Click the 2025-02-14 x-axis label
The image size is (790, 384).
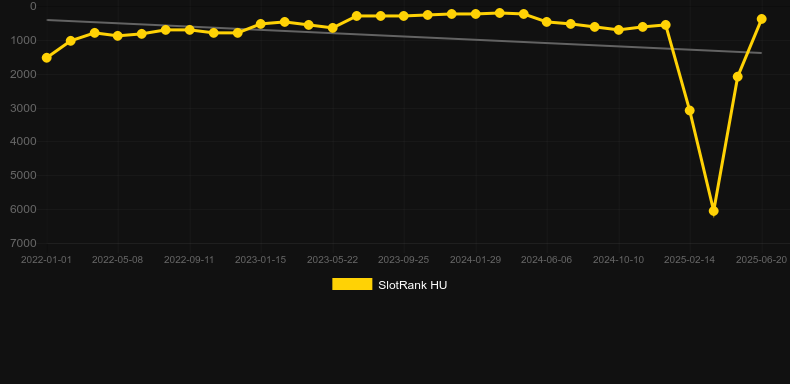click(x=690, y=260)
